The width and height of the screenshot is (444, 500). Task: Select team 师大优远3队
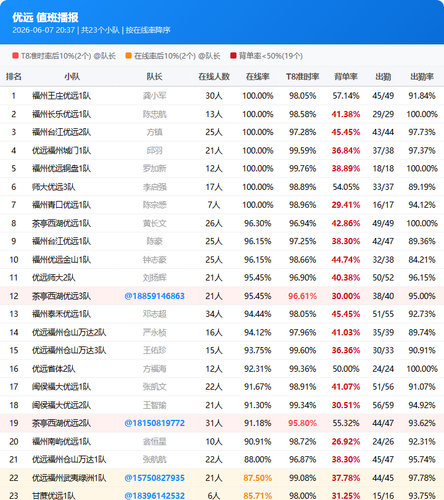(x=54, y=187)
